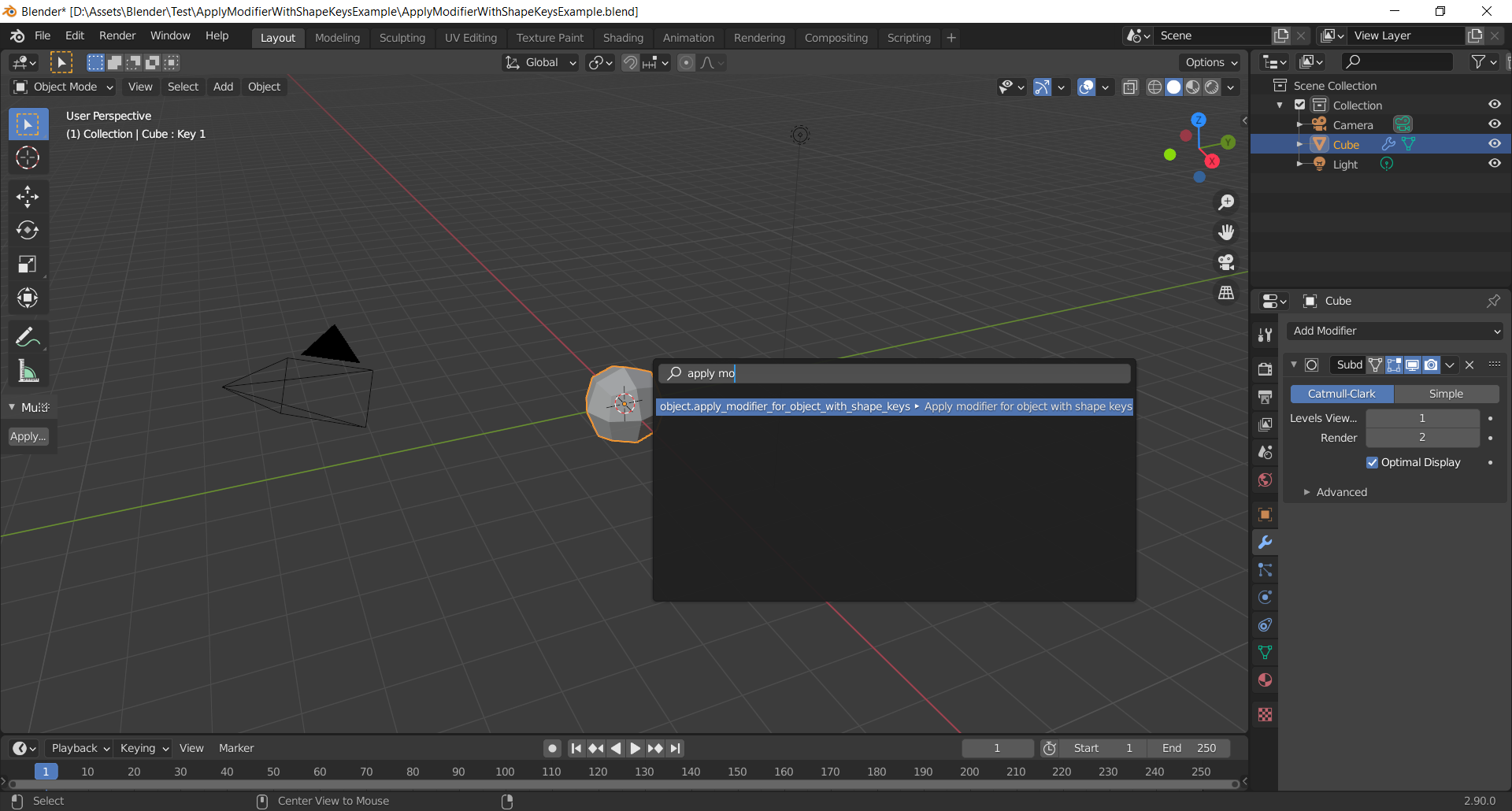1512x811 pixels.
Task: Toggle camera view gizmo
Action: (x=1226, y=262)
